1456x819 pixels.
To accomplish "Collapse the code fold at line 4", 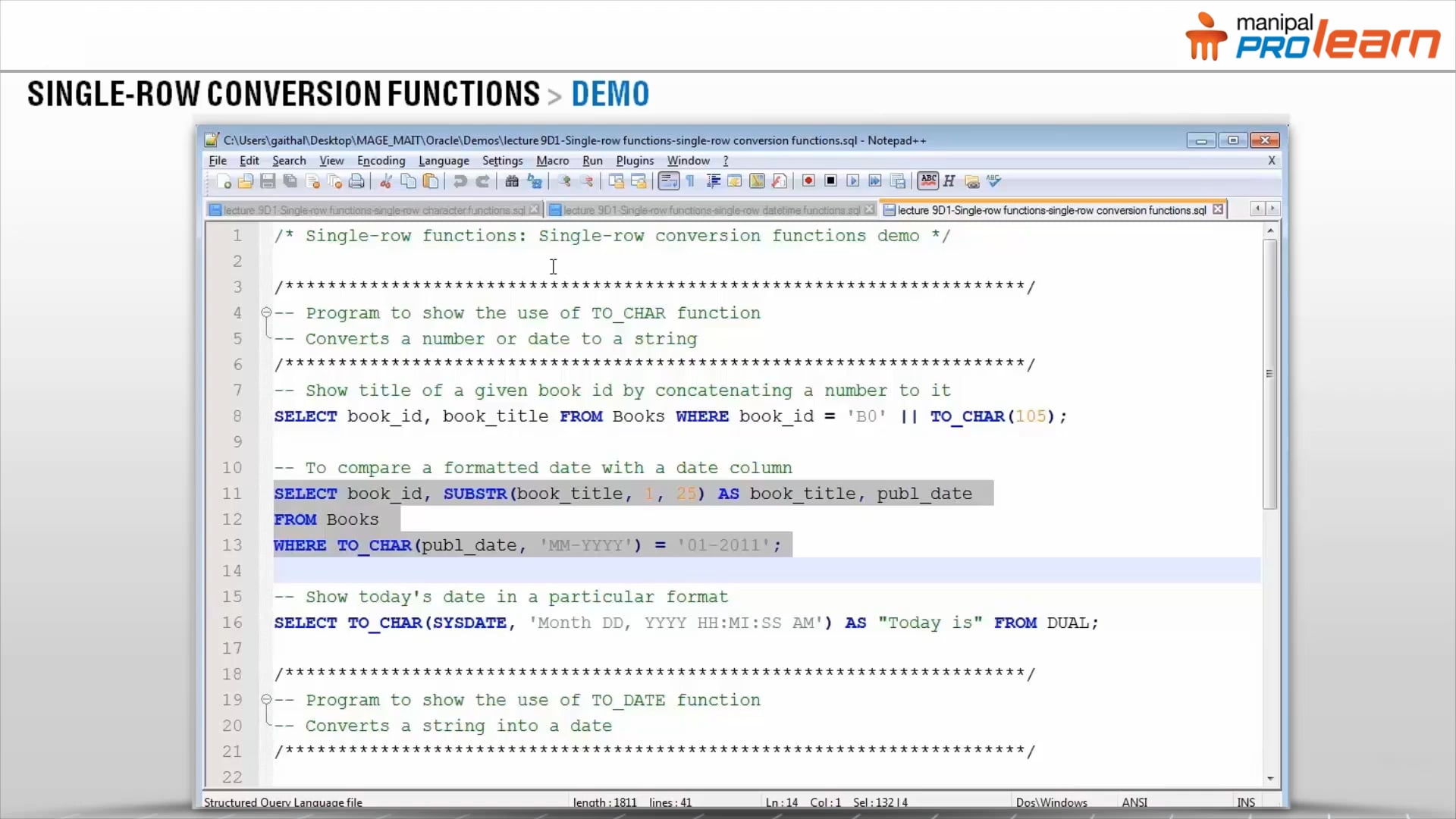I will click(x=265, y=312).
